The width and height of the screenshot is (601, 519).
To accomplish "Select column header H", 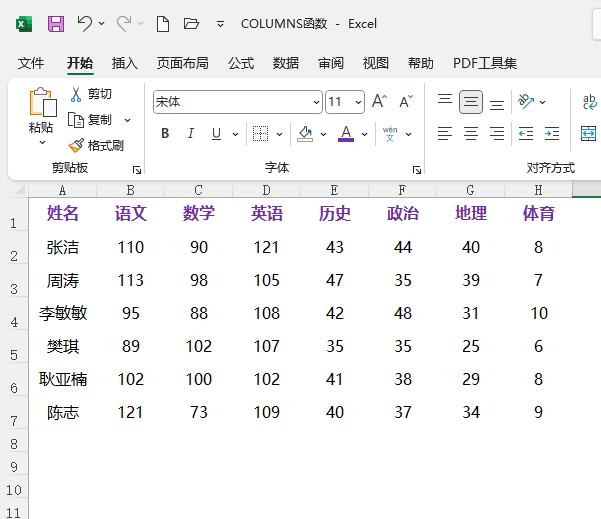I will pos(538,190).
